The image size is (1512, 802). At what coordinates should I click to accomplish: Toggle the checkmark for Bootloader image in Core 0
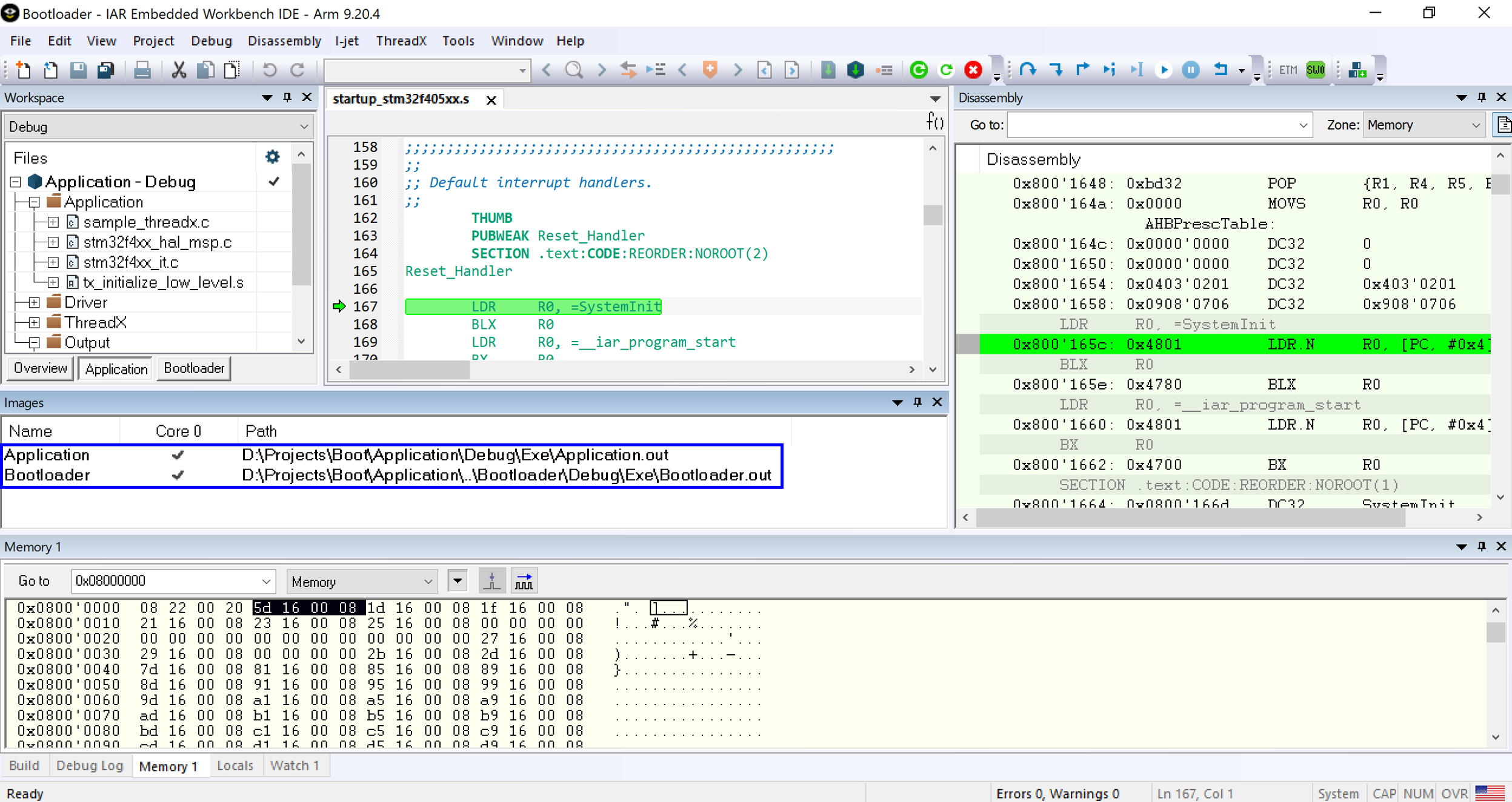tap(178, 475)
